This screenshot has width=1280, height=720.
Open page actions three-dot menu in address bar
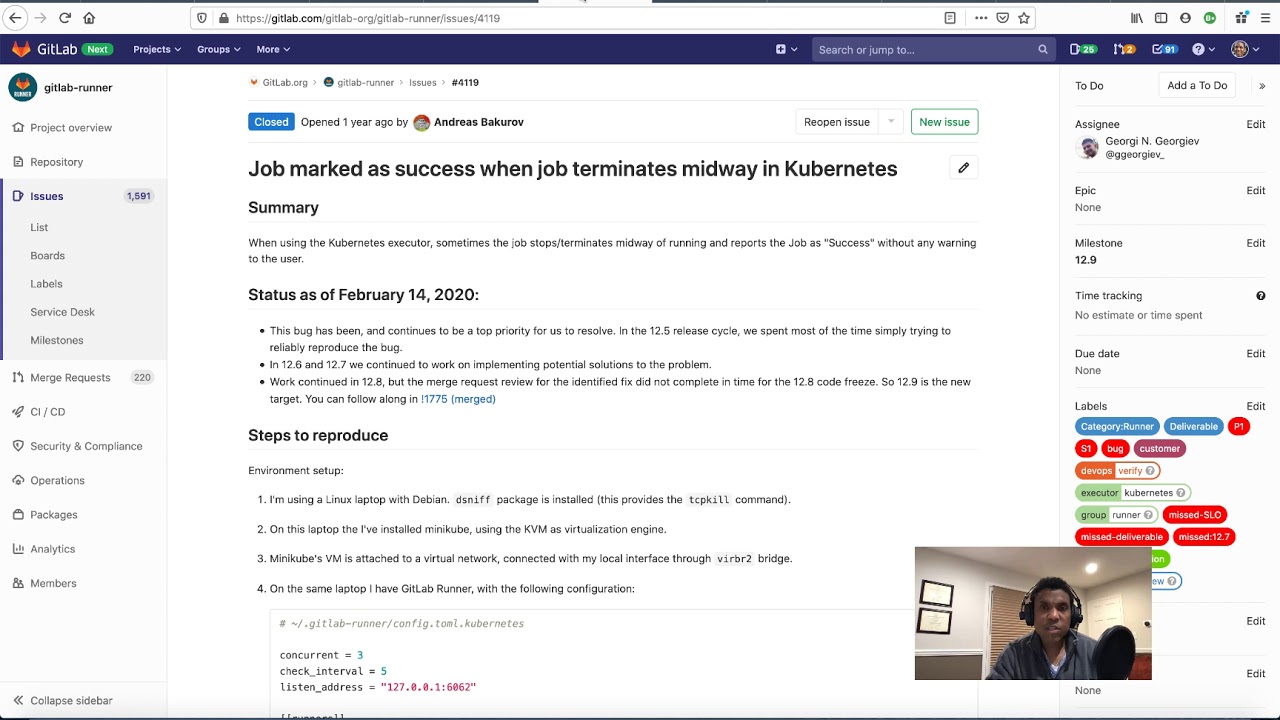tap(981, 18)
